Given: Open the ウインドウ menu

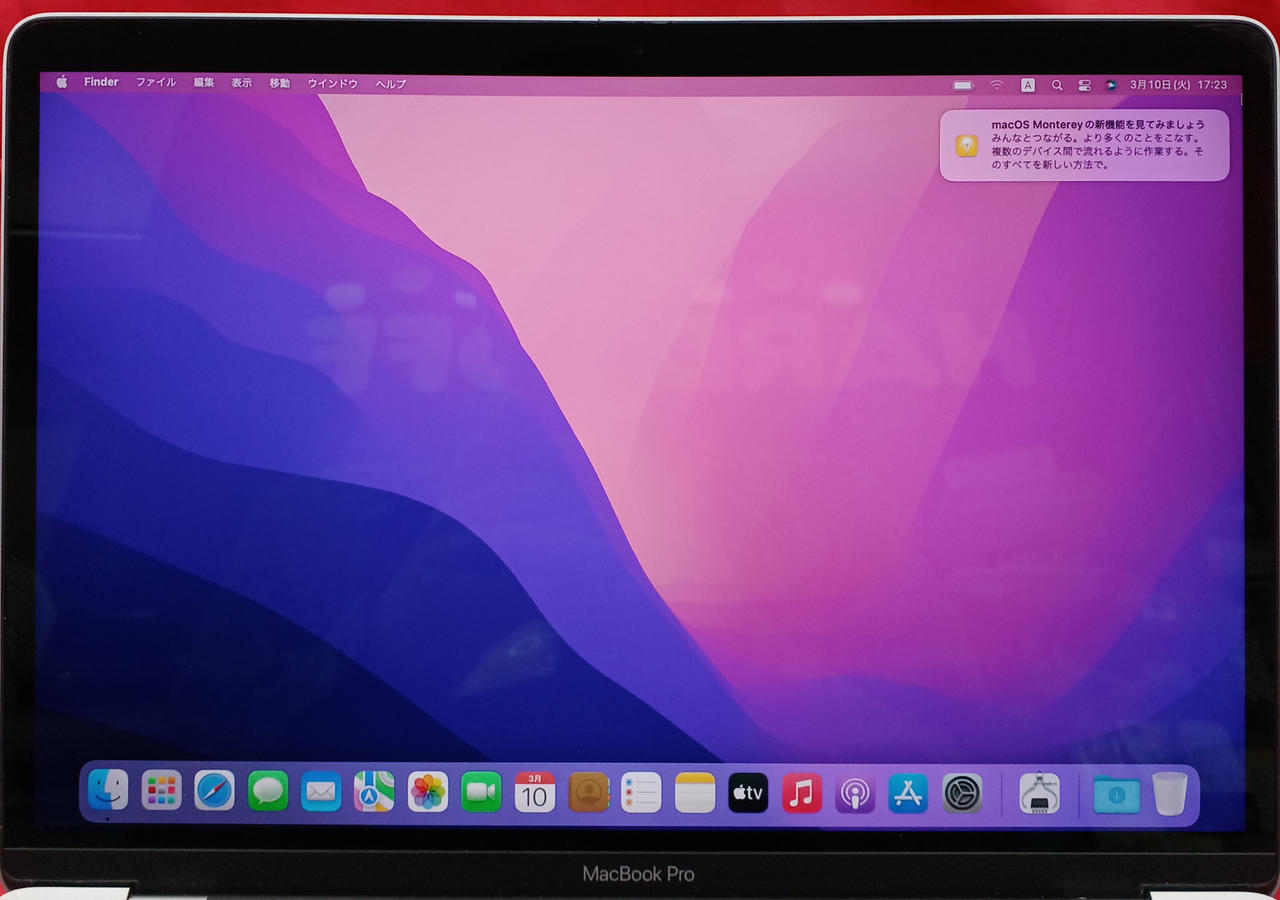Looking at the screenshot, I should (x=332, y=84).
